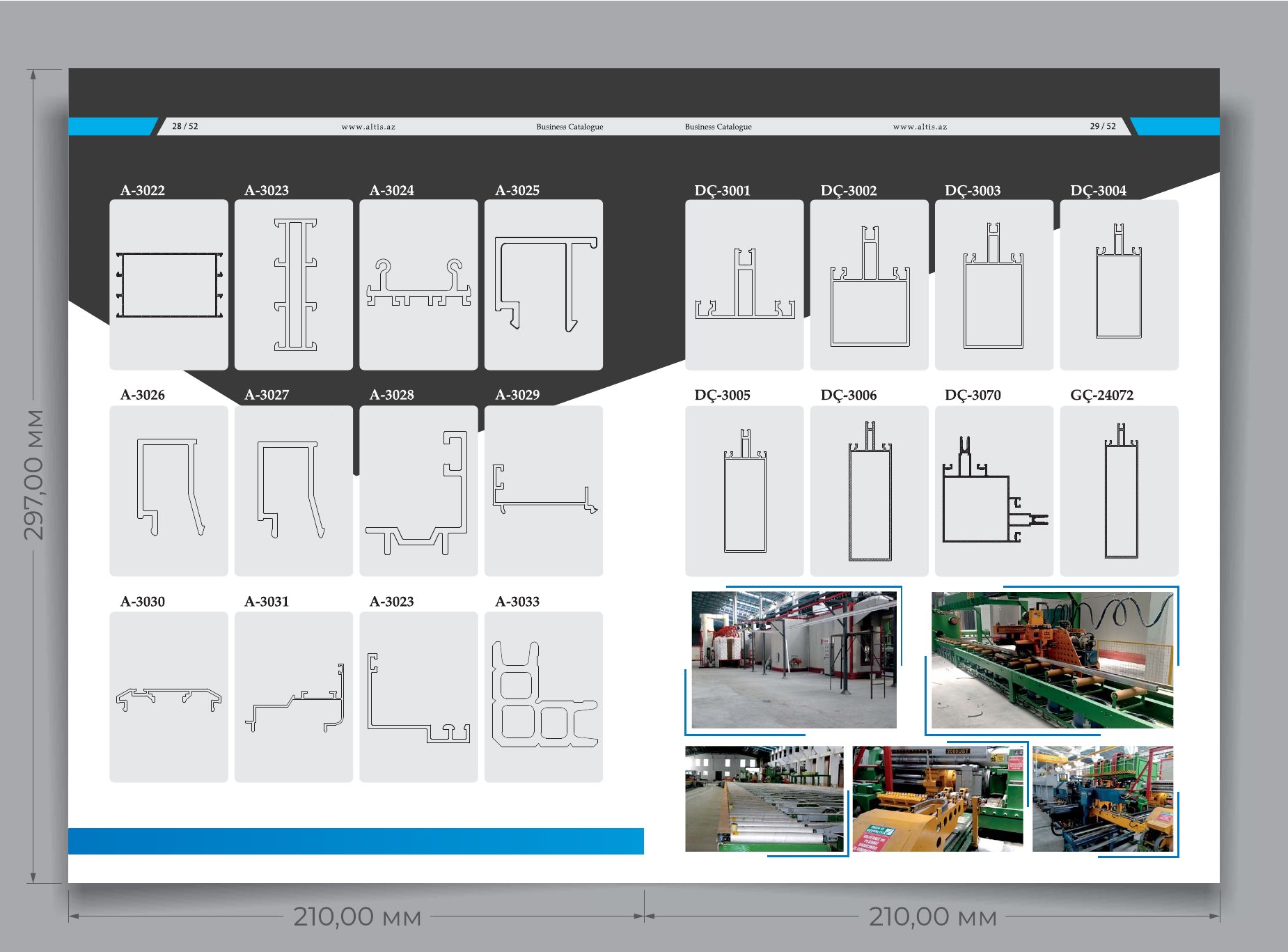Click the 'DÇ-3001' label
Image resolution: width=1288 pixels, height=952 pixels.
[x=723, y=191]
